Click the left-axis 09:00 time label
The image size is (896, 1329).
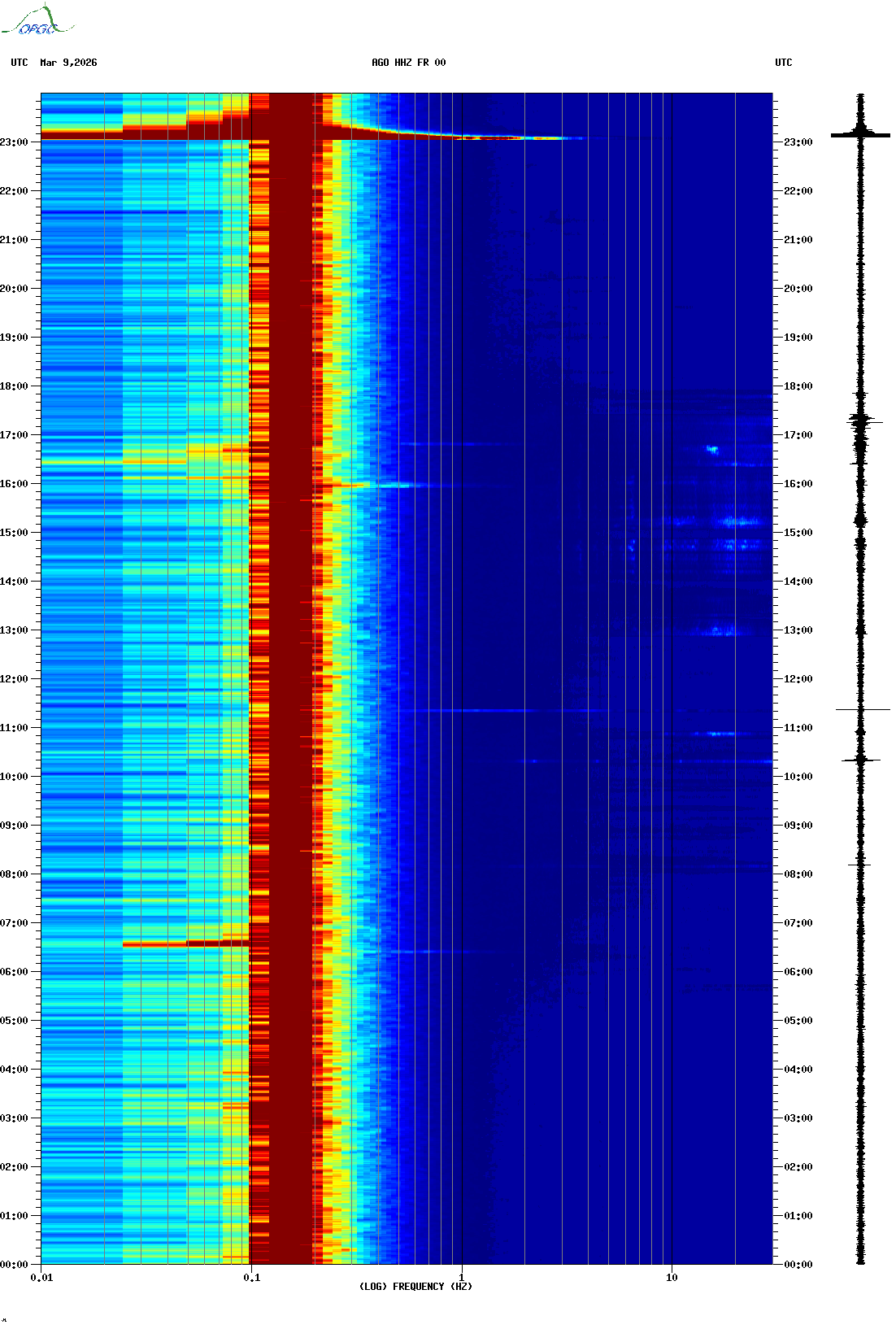point(14,826)
